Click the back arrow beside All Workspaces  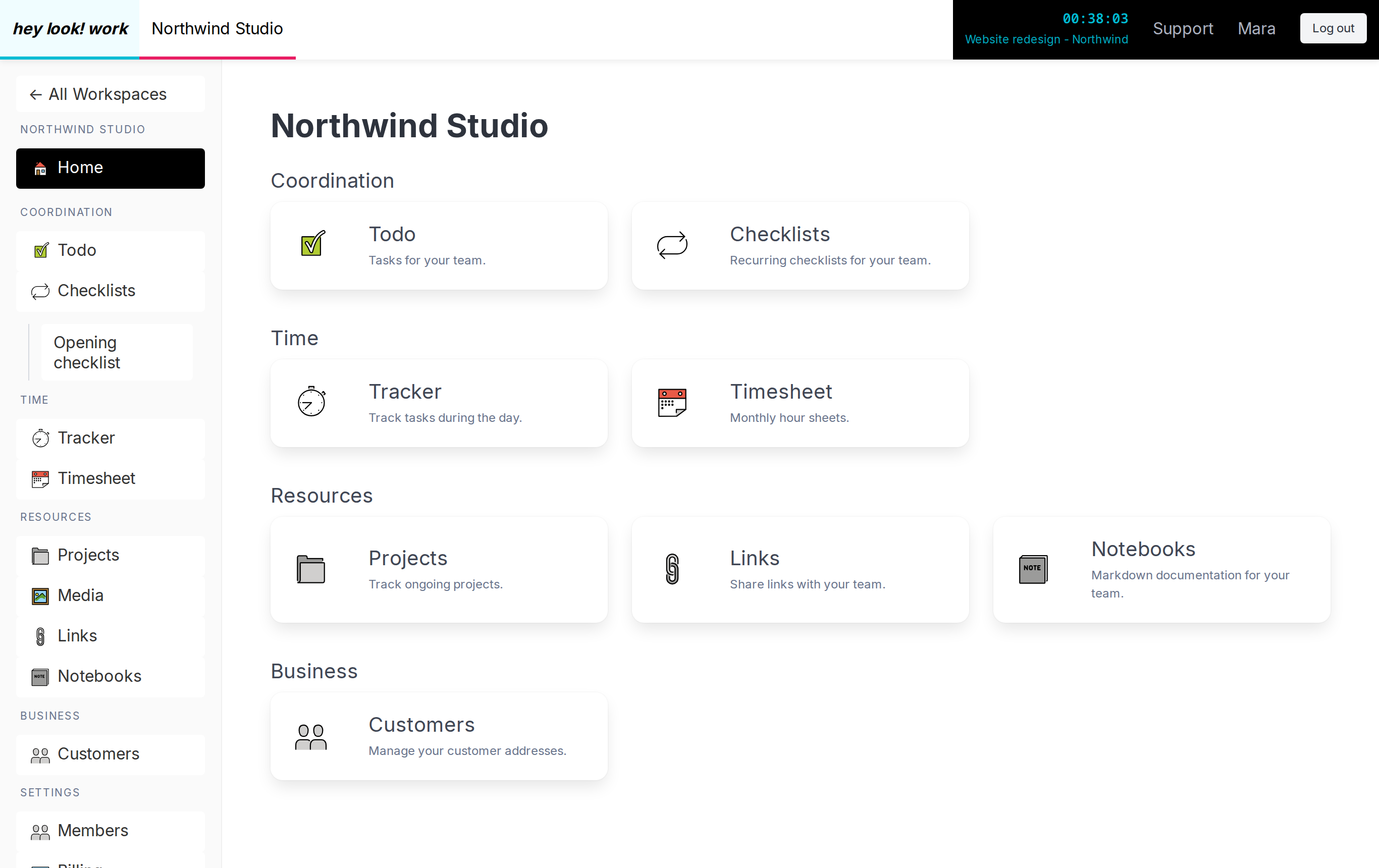[x=35, y=94]
